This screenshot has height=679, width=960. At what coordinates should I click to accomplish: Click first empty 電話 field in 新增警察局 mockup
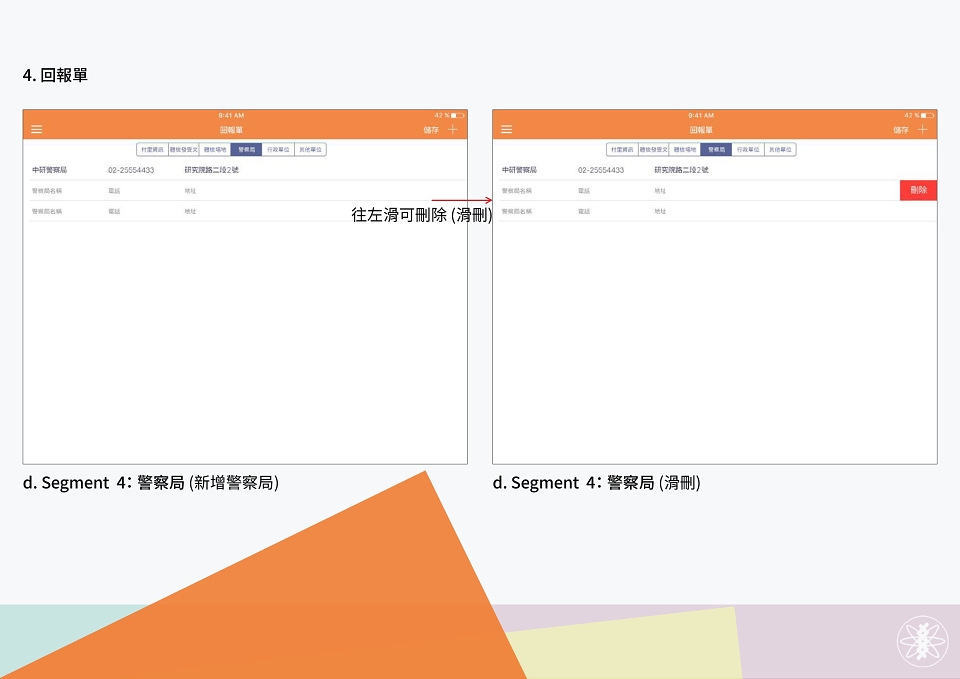[114, 191]
